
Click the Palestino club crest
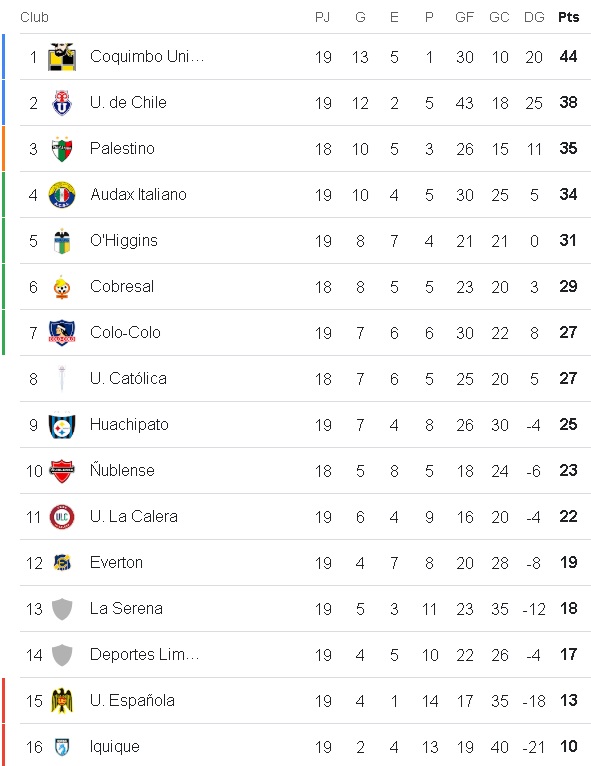pos(62,149)
